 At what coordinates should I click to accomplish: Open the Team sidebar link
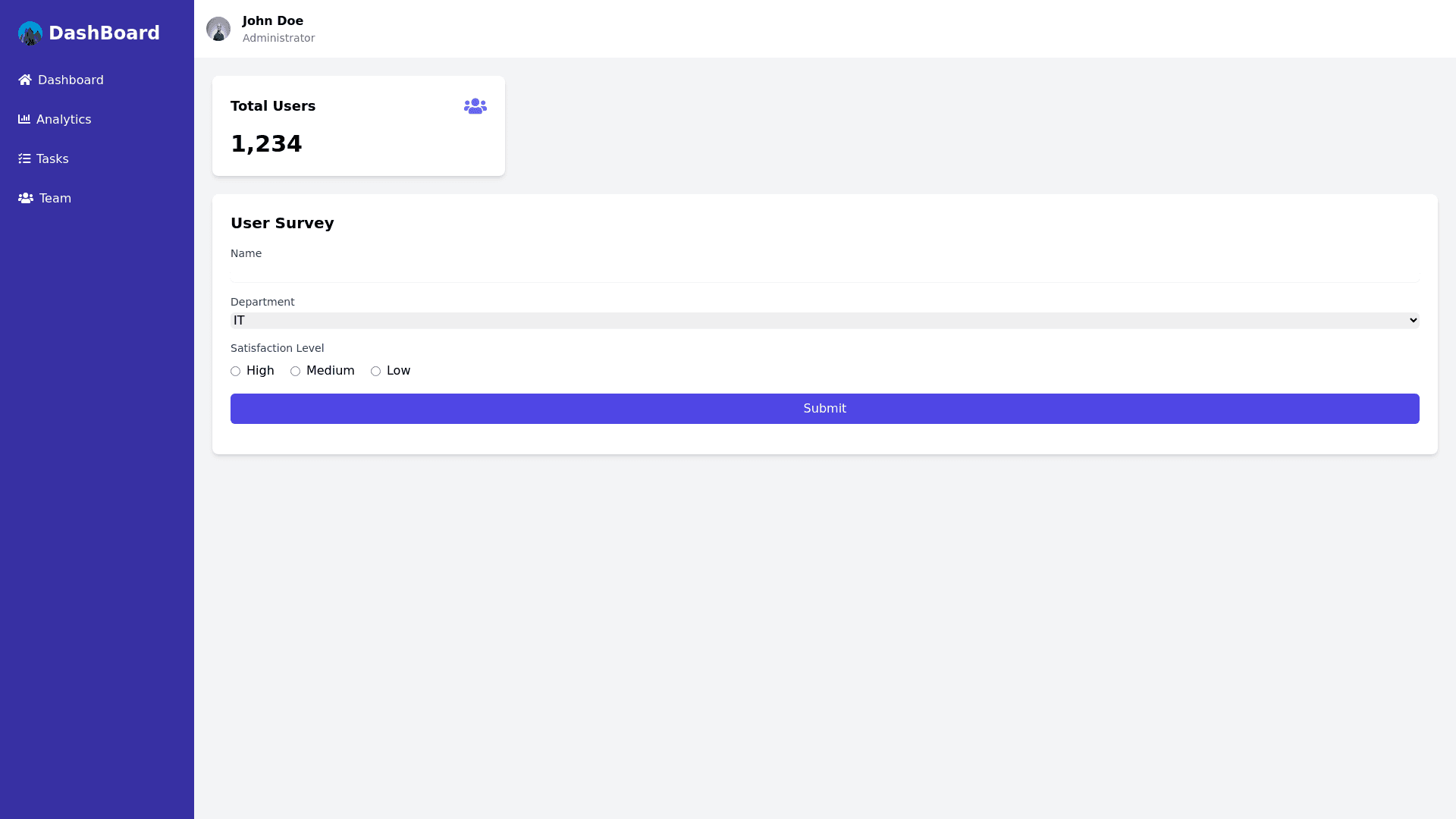(55, 198)
